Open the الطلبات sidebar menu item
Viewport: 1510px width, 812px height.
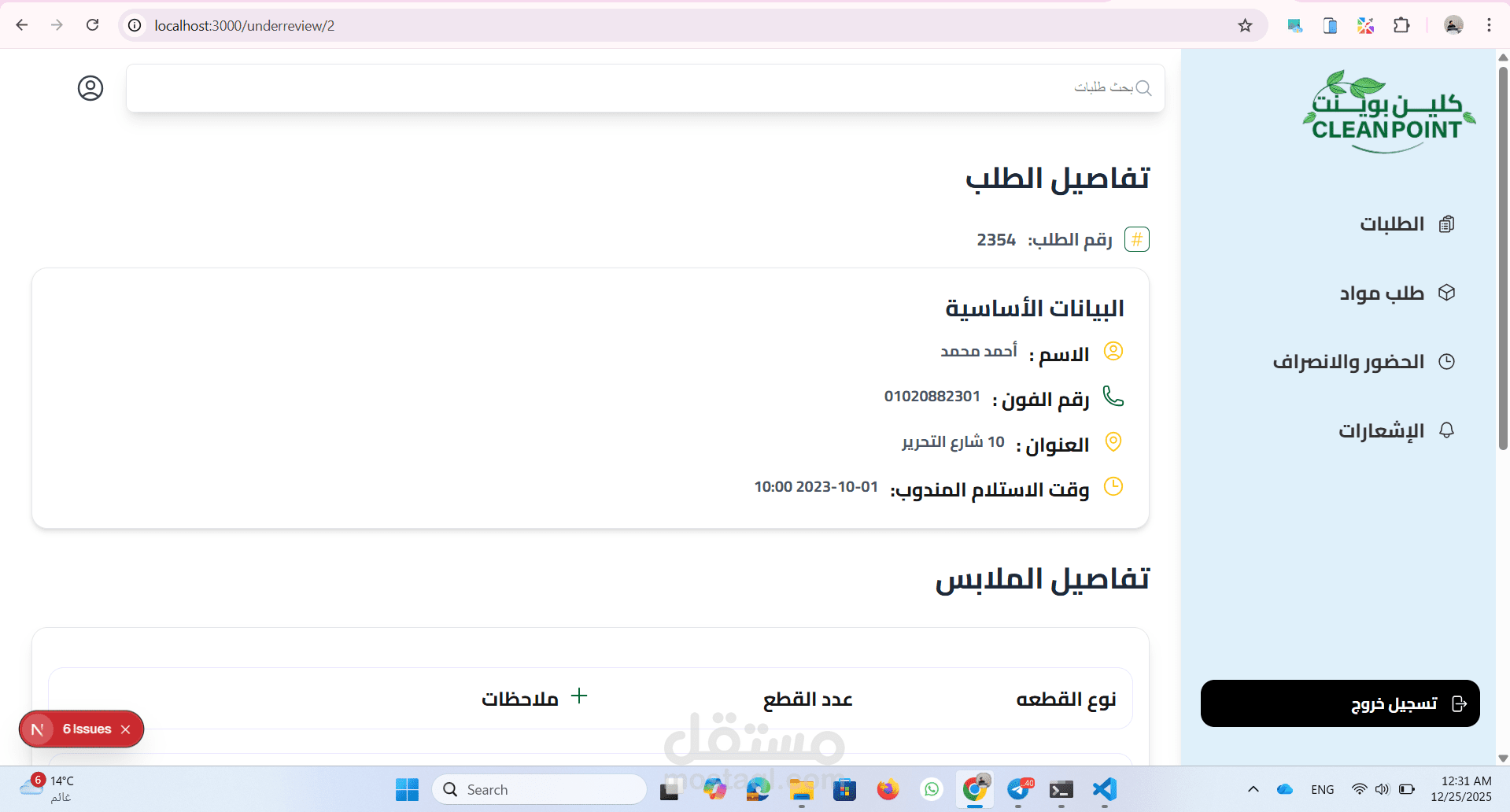pyautogui.click(x=1407, y=224)
